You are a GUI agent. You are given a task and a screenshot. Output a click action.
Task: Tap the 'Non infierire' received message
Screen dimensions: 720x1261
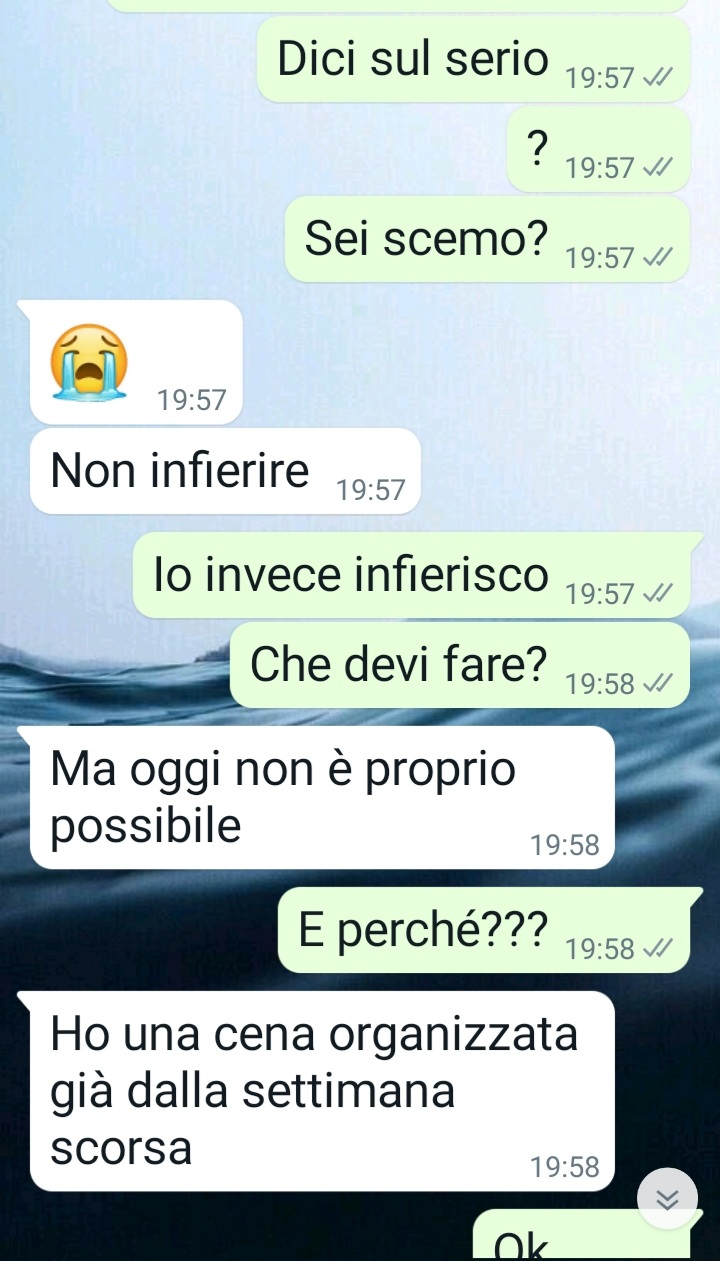click(x=225, y=471)
